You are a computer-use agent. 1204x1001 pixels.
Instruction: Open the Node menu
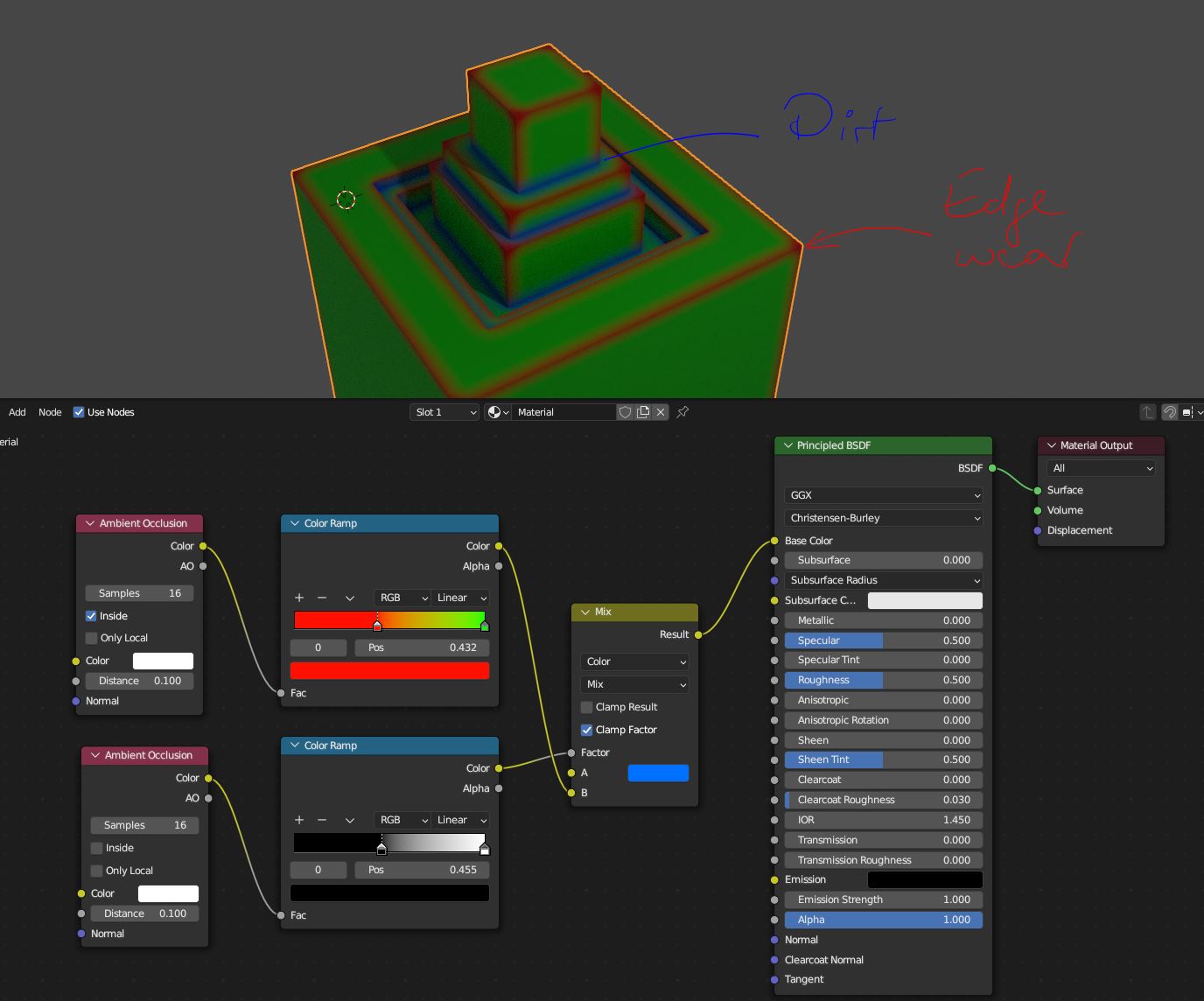50,412
